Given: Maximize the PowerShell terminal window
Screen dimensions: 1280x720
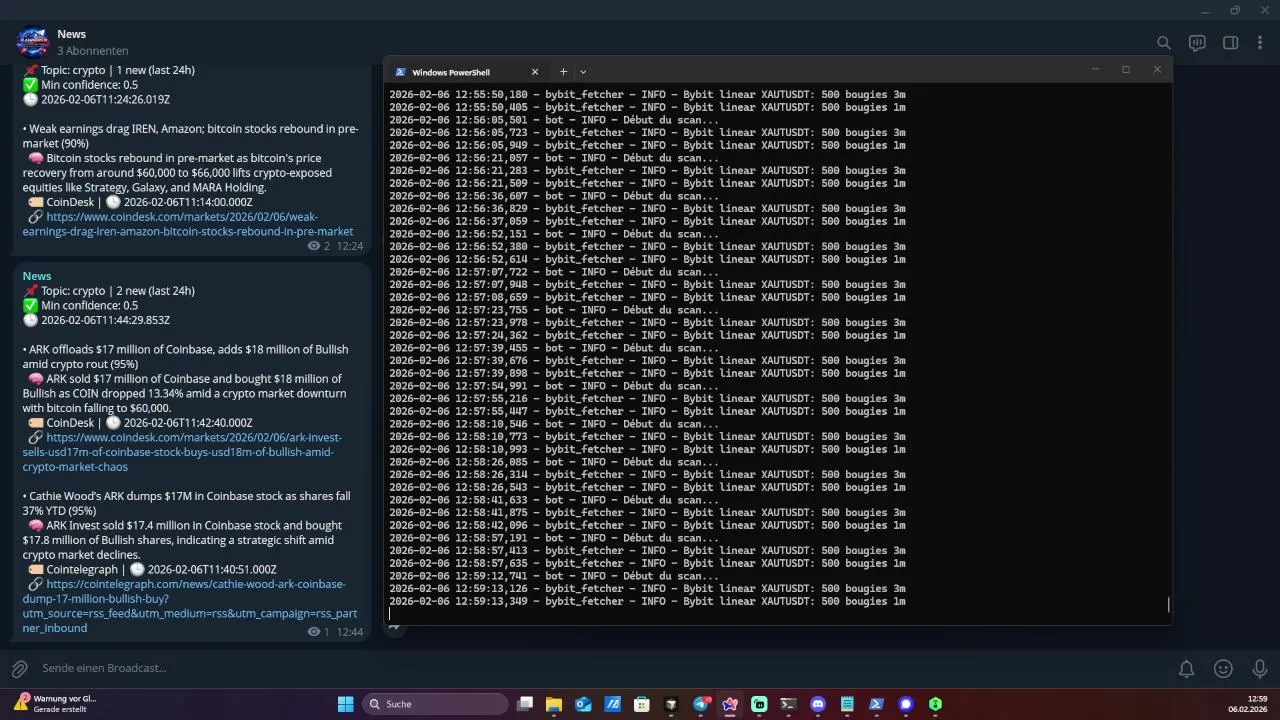Looking at the screenshot, I should 1126,69.
